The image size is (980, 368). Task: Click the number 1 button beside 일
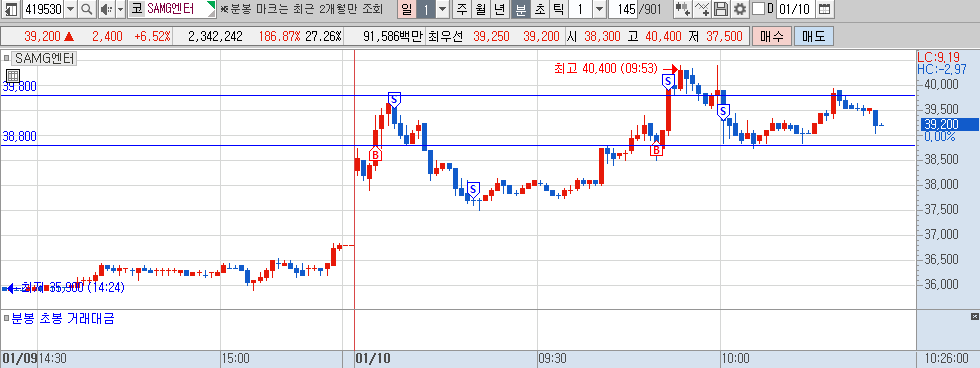point(426,9)
